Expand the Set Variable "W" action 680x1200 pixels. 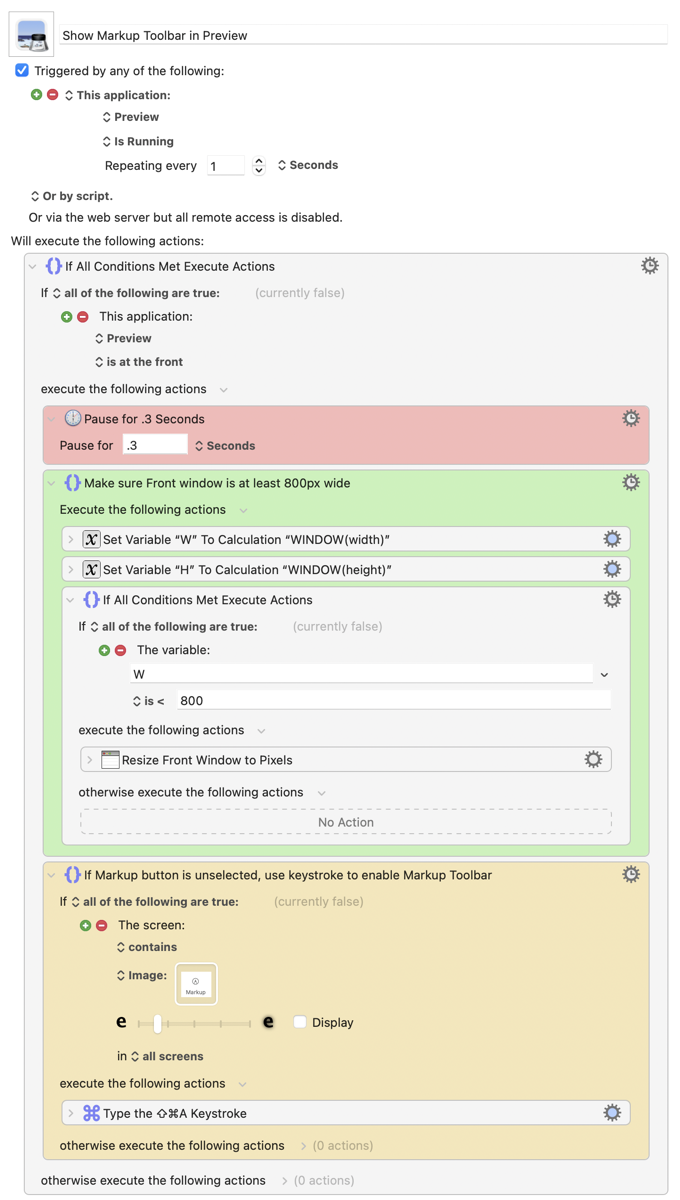point(71,540)
